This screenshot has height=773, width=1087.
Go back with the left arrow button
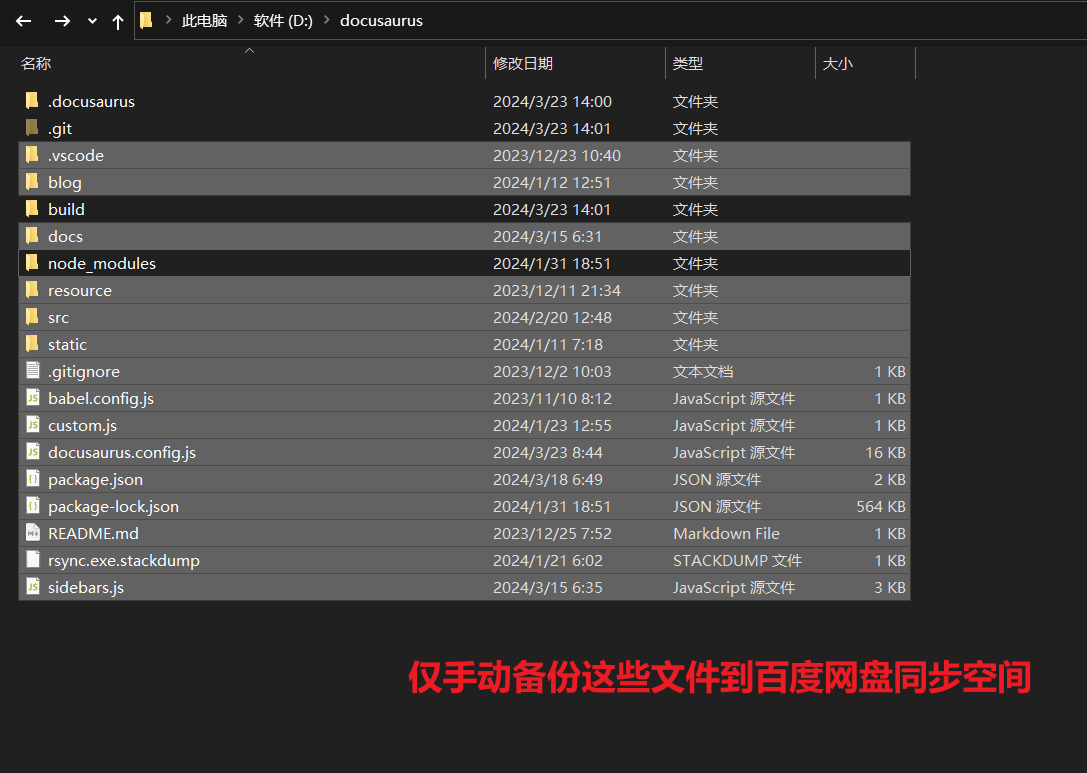24,21
